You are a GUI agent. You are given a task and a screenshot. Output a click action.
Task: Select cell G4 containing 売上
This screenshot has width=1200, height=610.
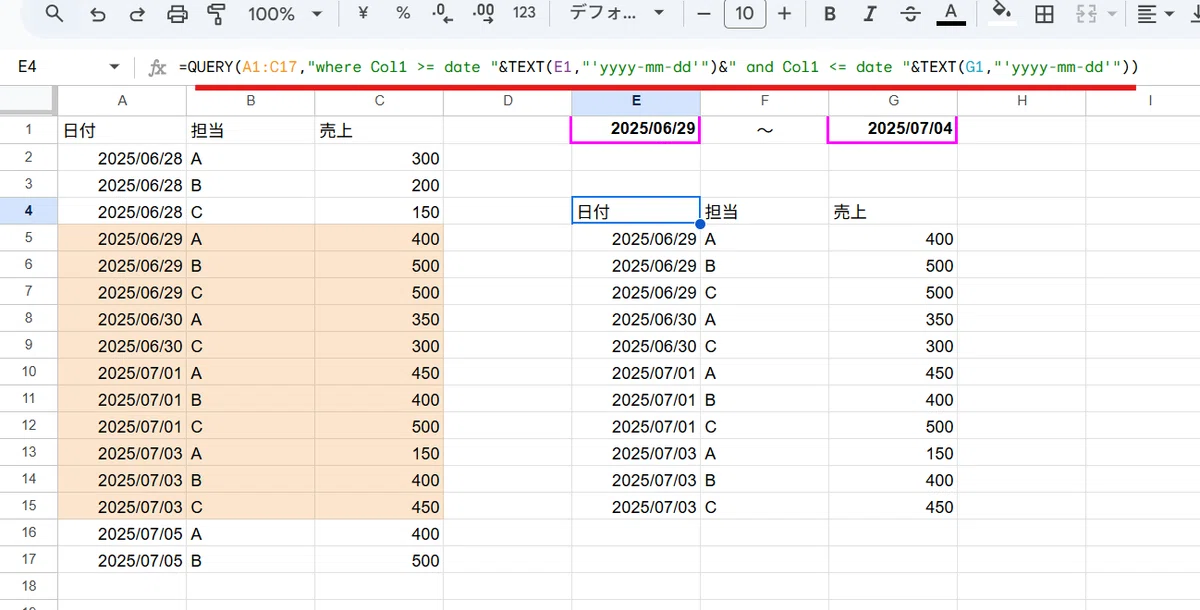893,211
